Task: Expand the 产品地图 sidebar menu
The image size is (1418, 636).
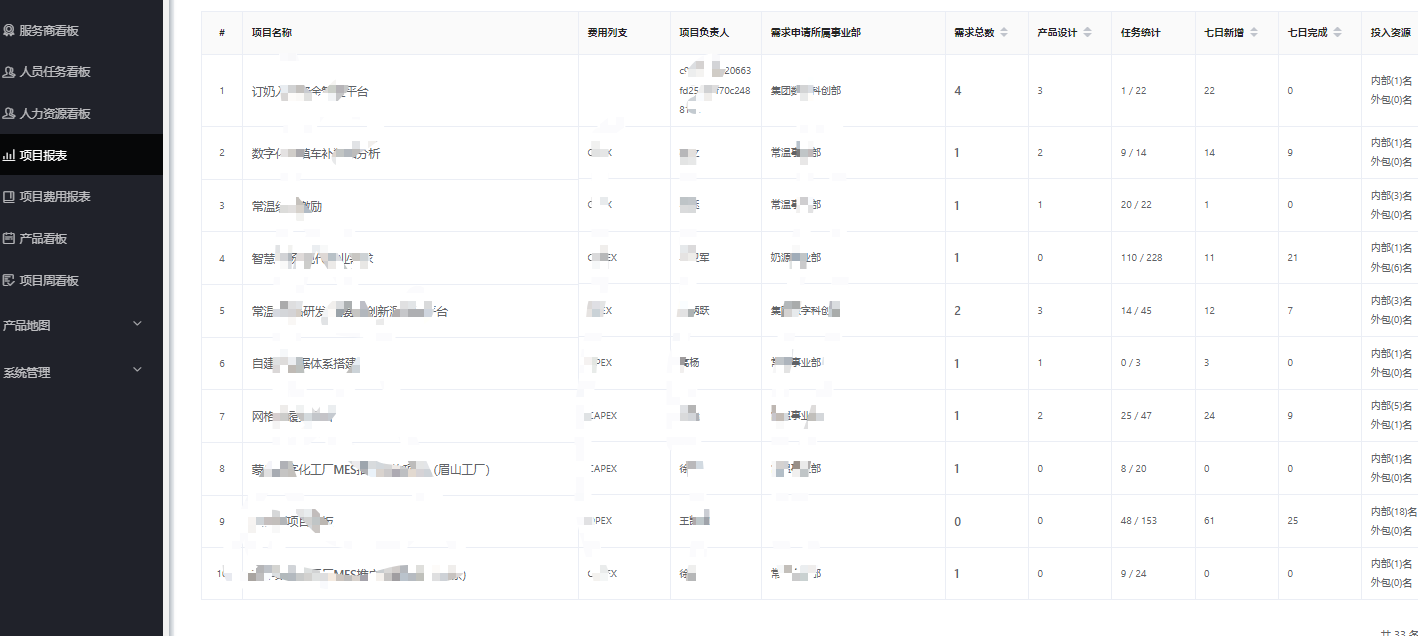Action: [x=138, y=323]
